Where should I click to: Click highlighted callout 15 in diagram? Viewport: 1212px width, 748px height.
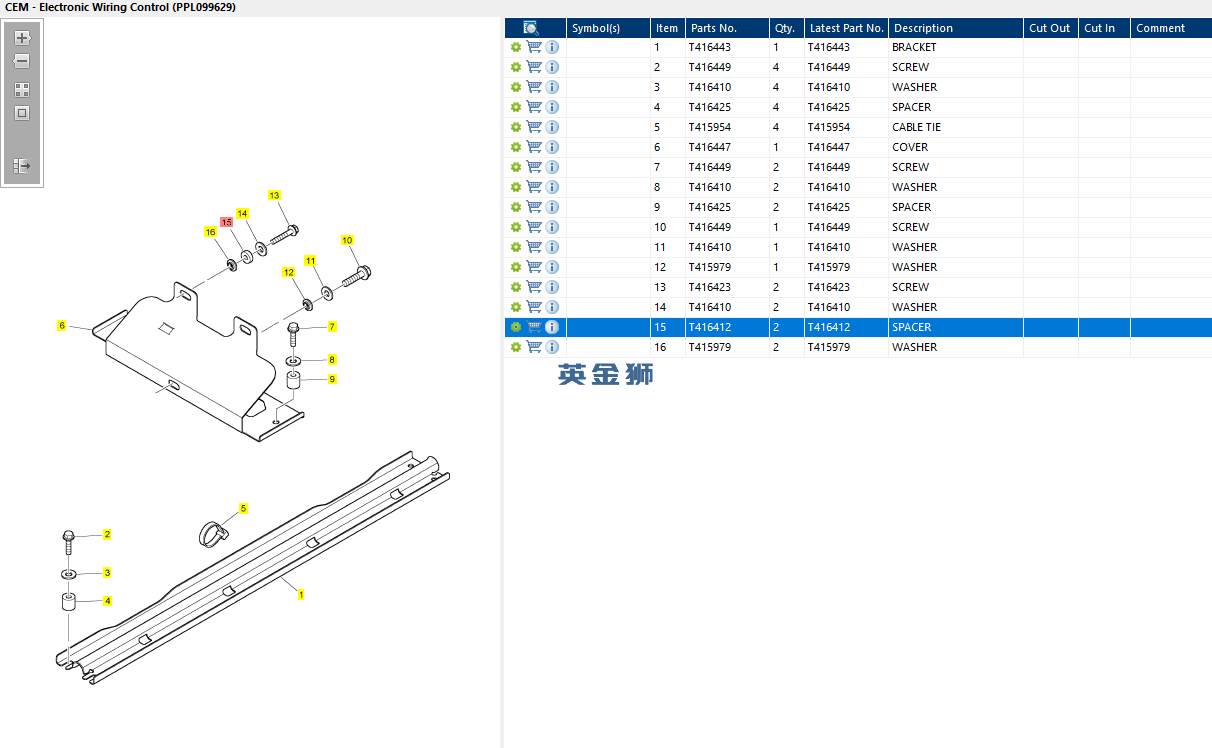(227, 222)
